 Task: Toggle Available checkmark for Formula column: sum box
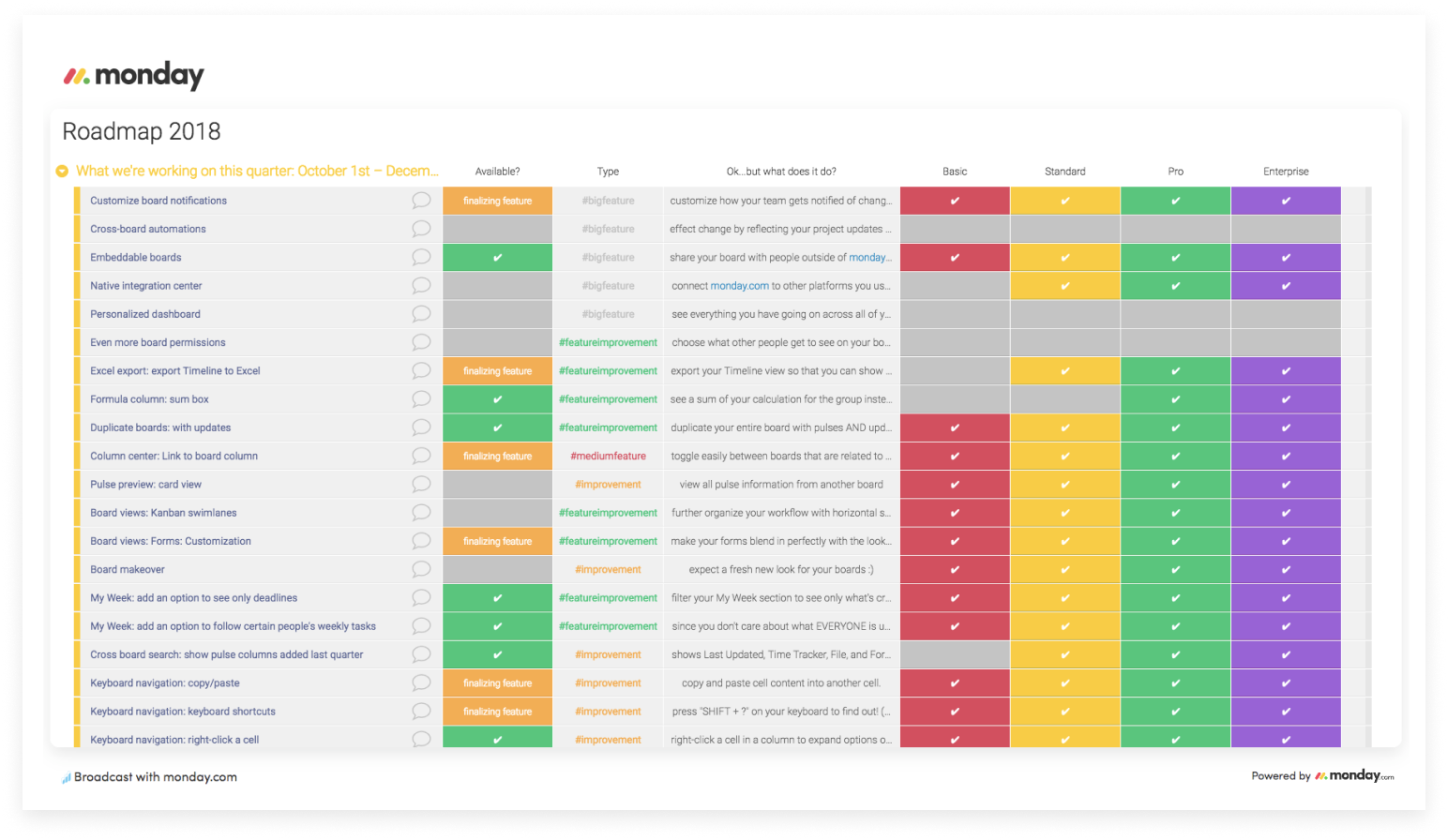click(497, 399)
